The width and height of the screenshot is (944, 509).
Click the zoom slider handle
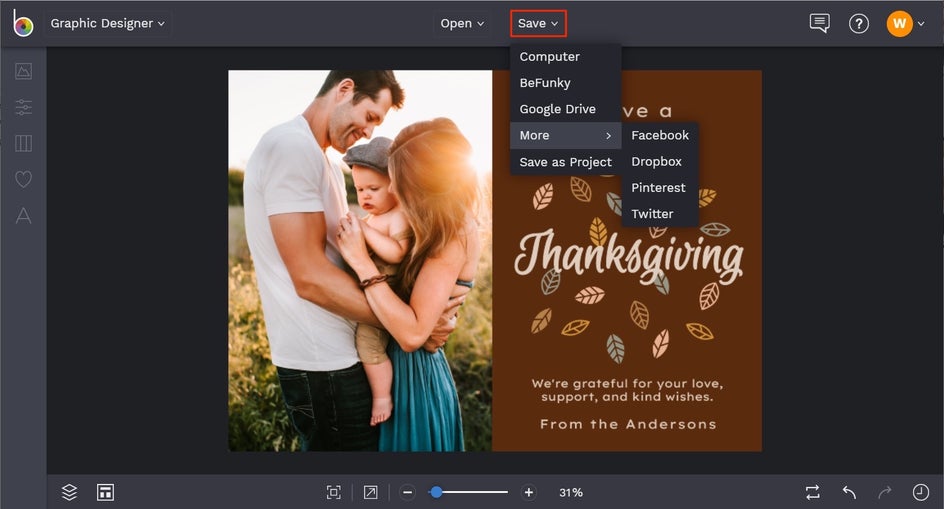436,492
